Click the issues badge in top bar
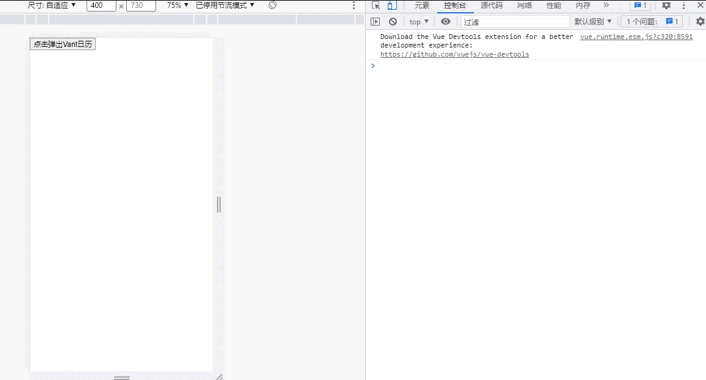 640,5
